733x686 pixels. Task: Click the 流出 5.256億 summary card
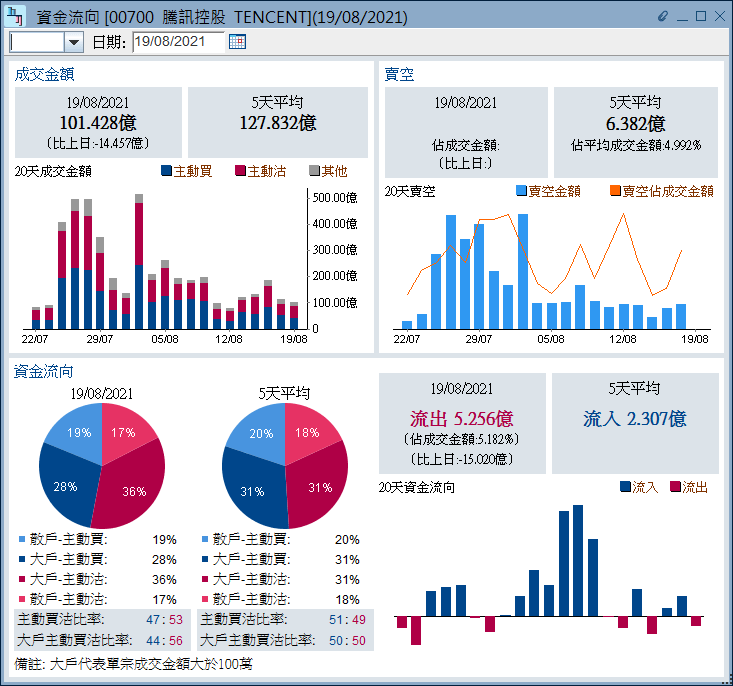[x=463, y=423]
